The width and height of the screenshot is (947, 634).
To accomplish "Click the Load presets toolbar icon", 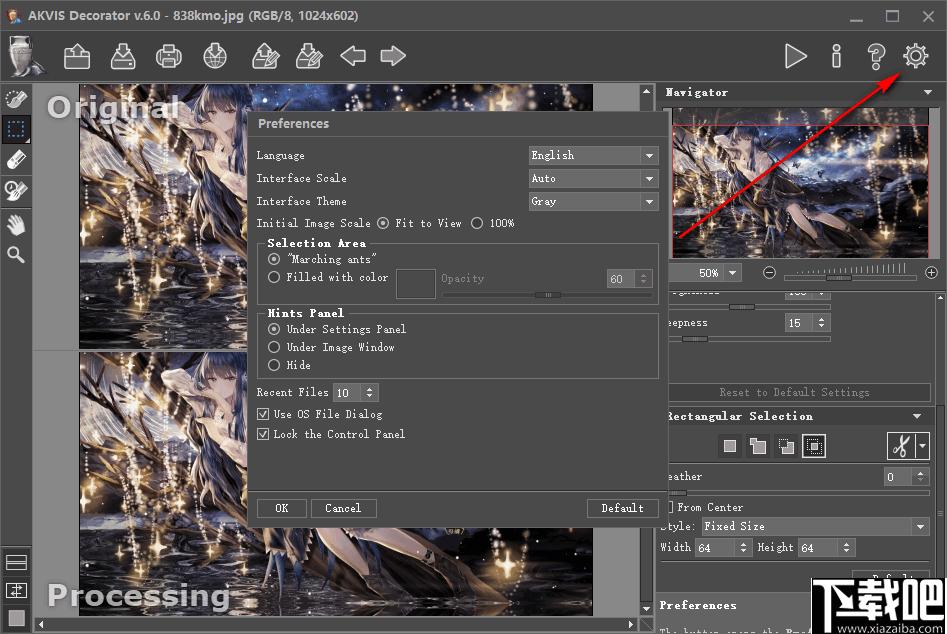I will tap(265, 57).
